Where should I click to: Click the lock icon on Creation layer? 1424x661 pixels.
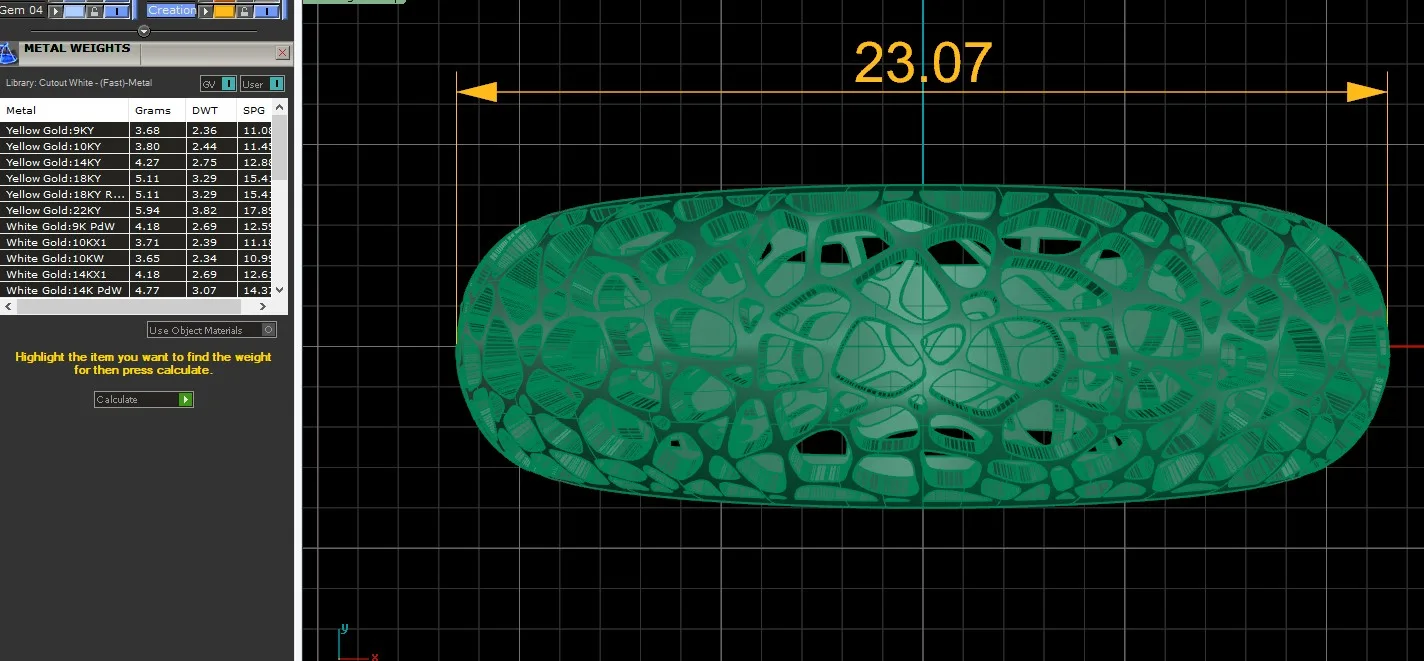point(243,11)
